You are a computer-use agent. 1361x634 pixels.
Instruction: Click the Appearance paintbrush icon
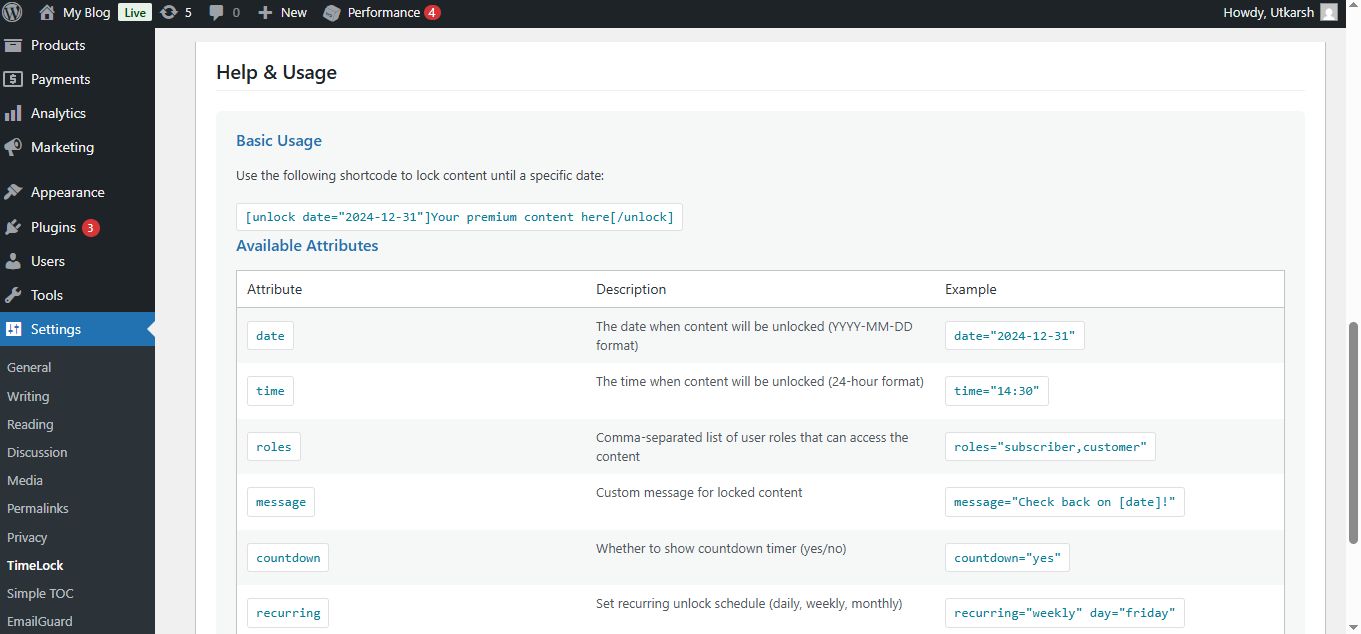[13, 192]
